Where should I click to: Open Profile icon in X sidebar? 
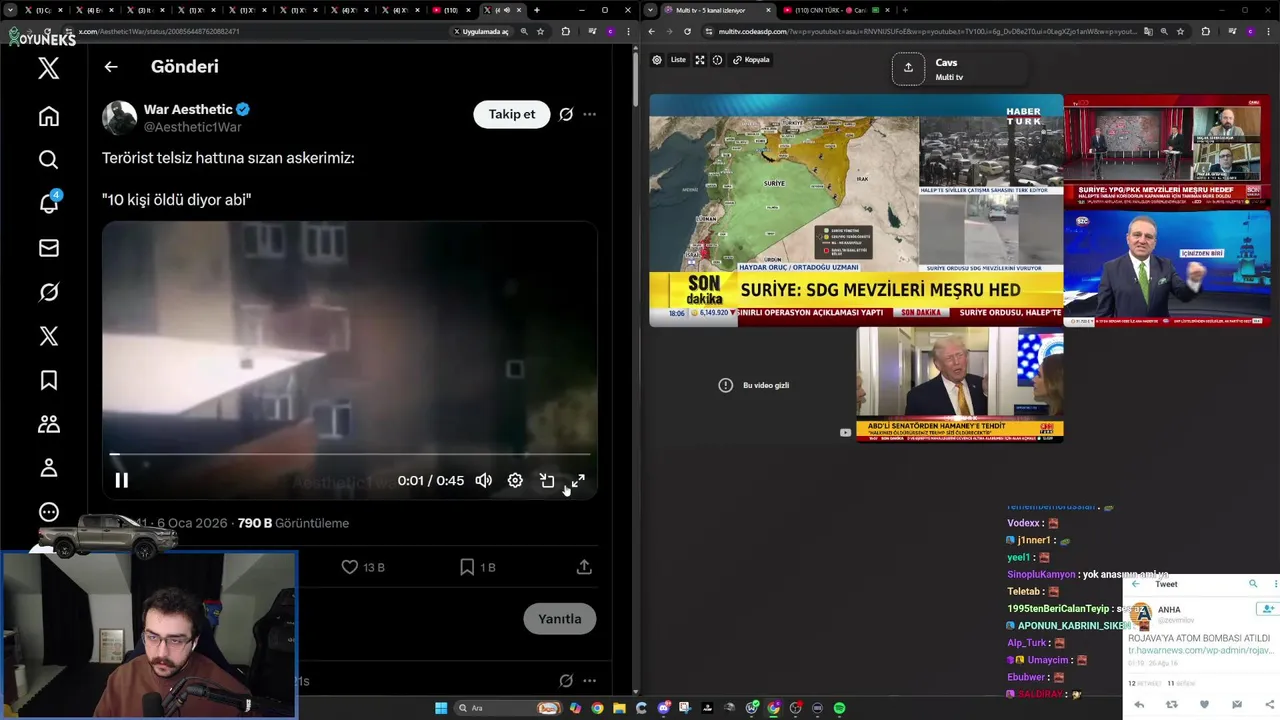[49, 468]
